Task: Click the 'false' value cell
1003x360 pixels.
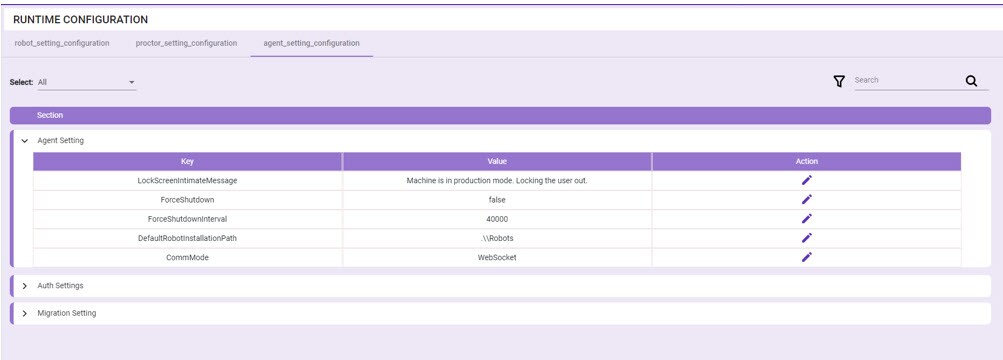Action: click(497, 200)
